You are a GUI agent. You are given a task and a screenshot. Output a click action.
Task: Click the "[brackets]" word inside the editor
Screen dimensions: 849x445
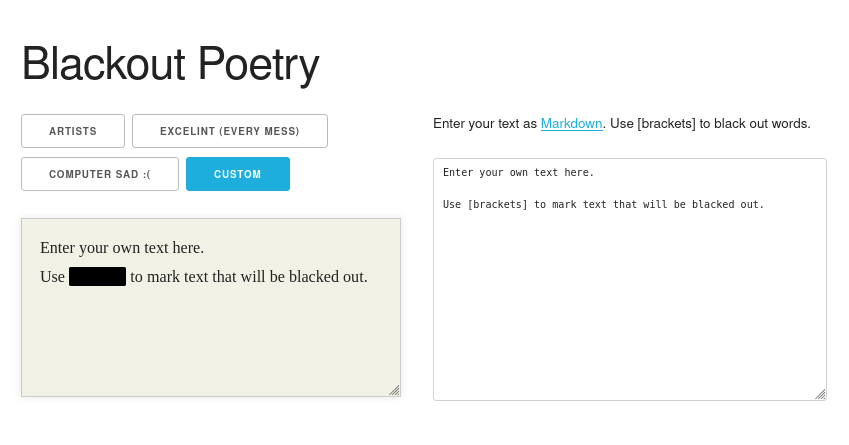[x=497, y=205]
